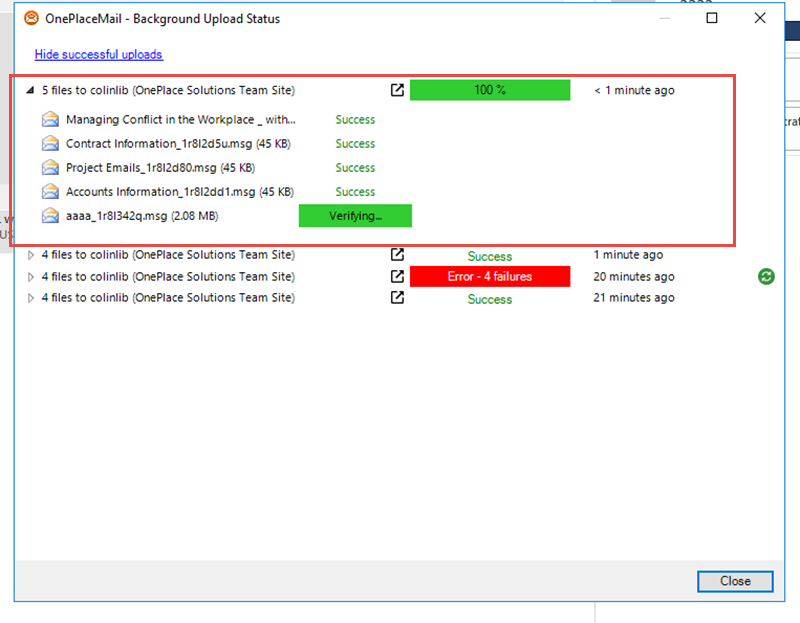Click Success status for Accounts Information file
Image resolution: width=800 pixels, height=623 pixels.
(x=355, y=192)
